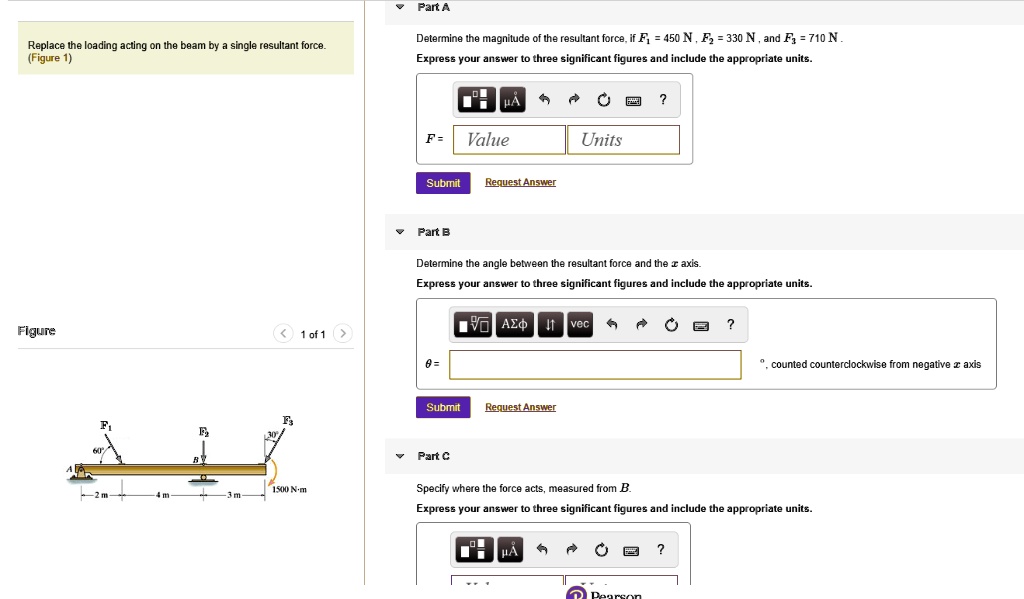Go to next figure with right chevron
1024x599 pixels.
point(343,331)
